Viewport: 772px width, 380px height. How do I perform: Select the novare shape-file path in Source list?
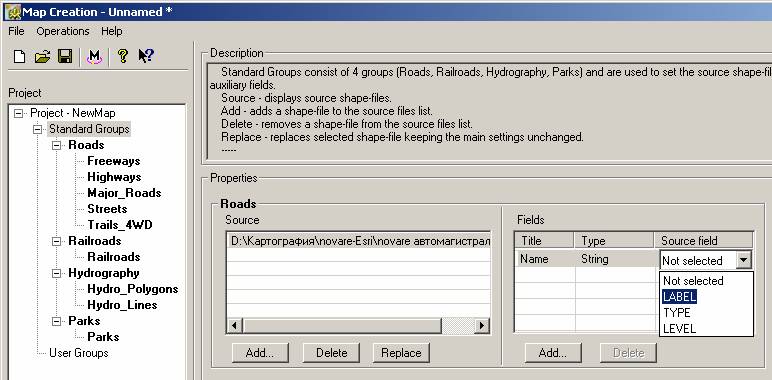tap(359, 241)
